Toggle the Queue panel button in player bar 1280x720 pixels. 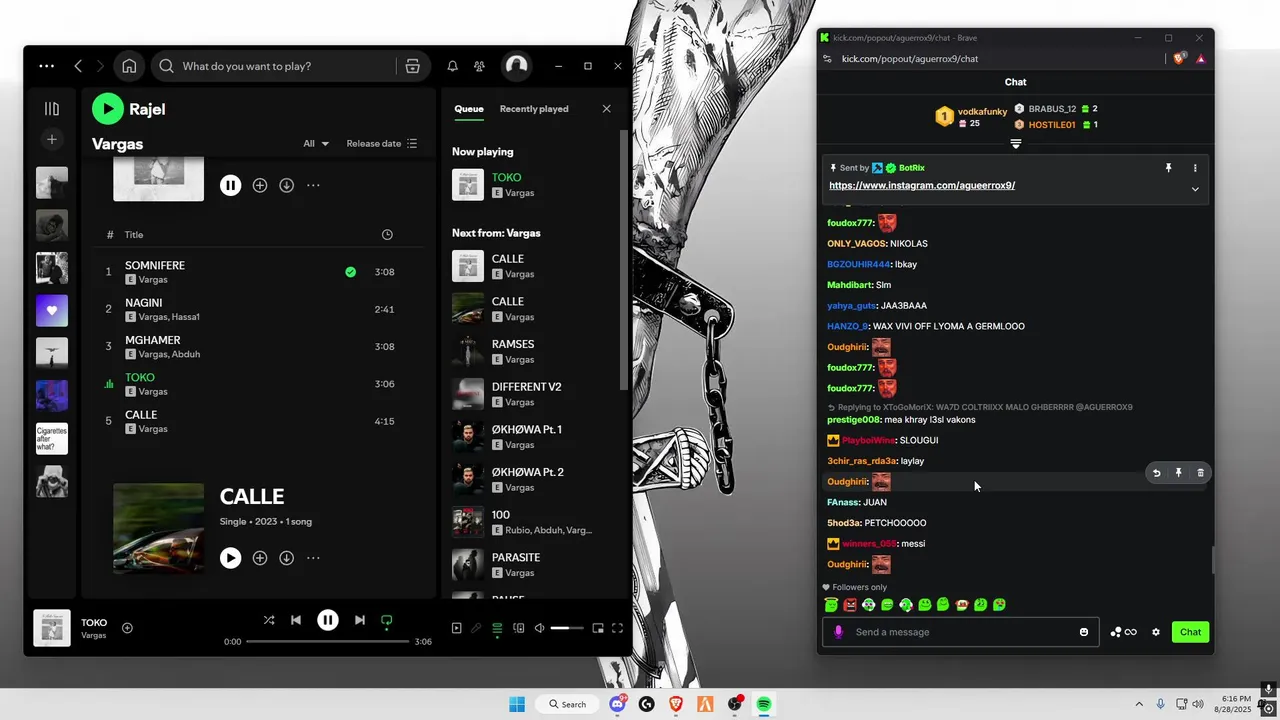[497, 628]
